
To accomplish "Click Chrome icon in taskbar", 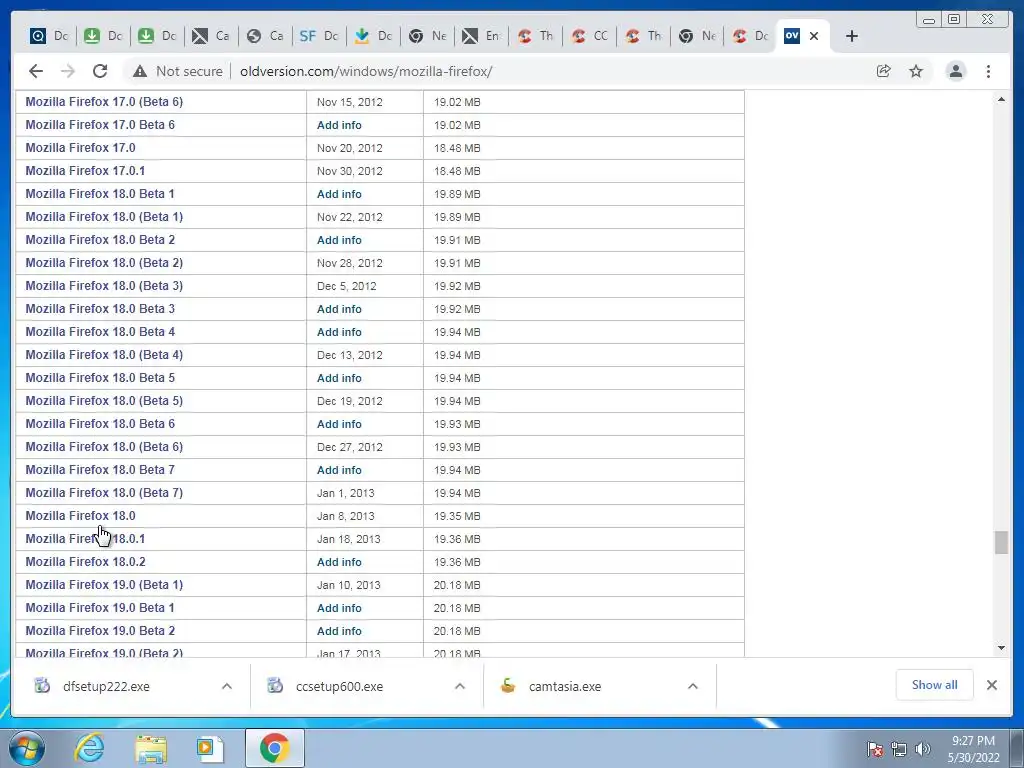I will 274,748.
